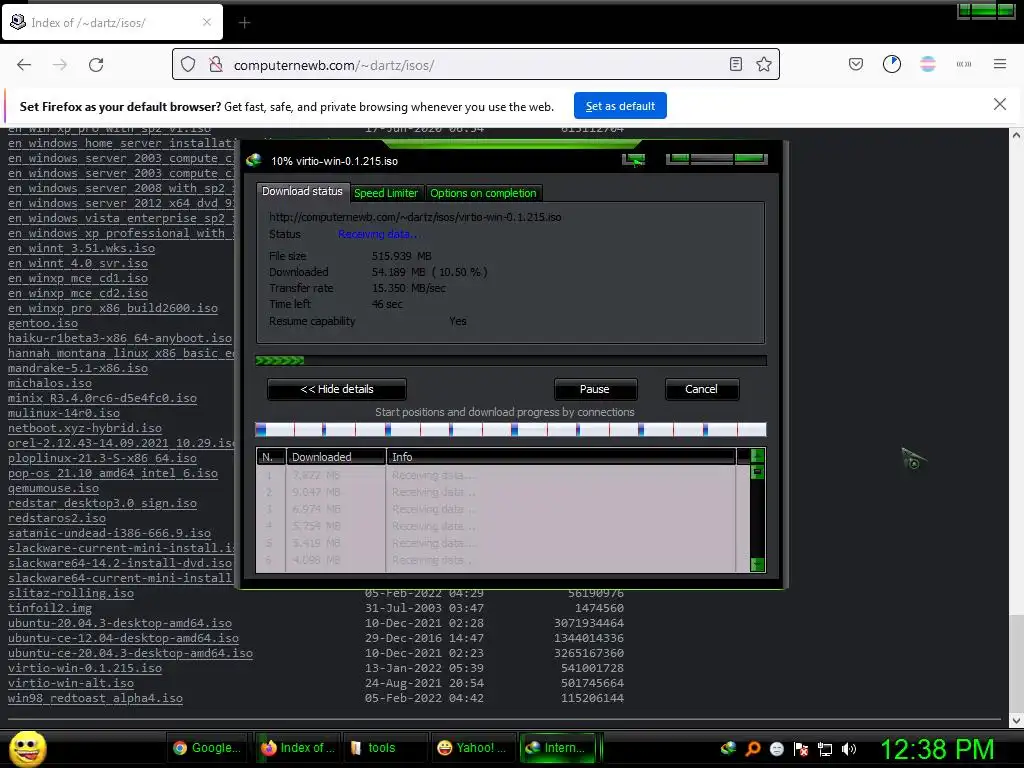
Task: Click the green download progress bar
Action: click(x=511, y=360)
